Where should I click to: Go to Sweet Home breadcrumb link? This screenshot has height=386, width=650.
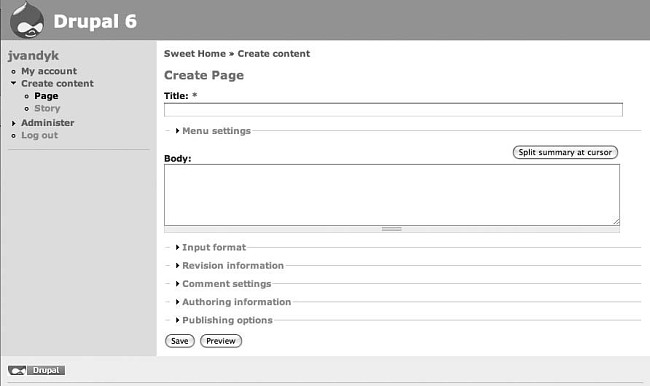click(x=195, y=54)
